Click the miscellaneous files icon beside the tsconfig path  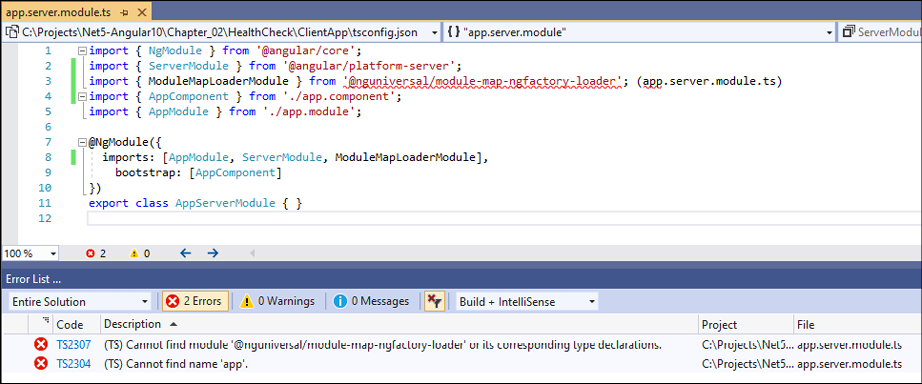12,32
